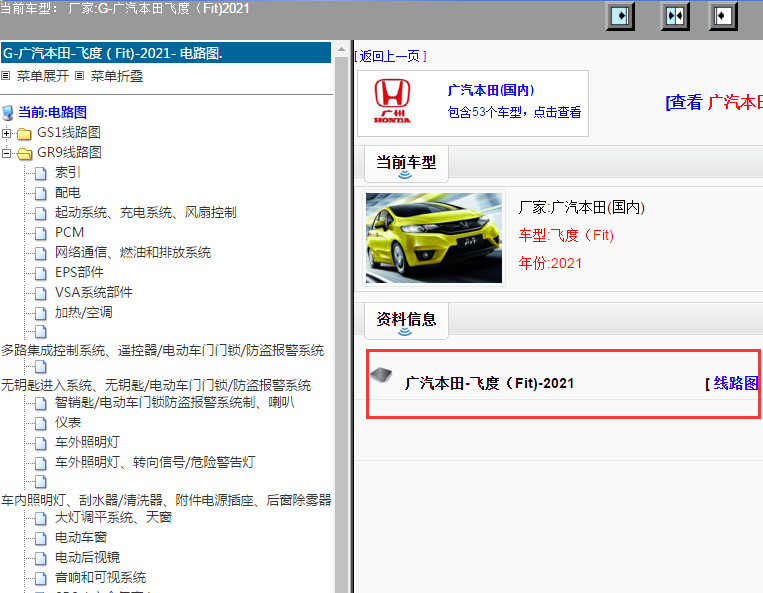Click the 菜单折叠 menu option
This screenshot has height=593, width=763.
point(117,76)
